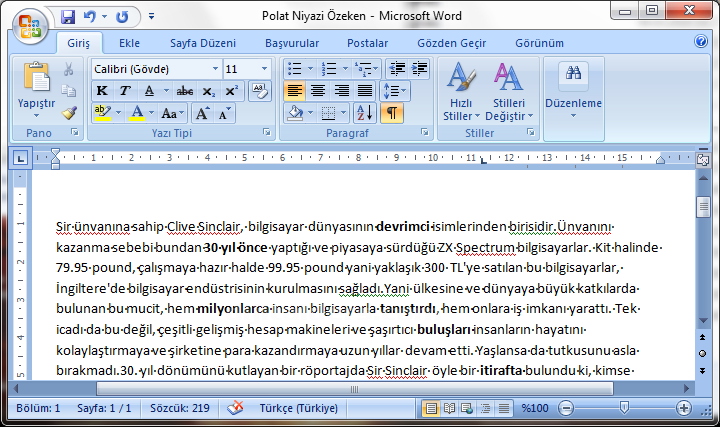Screen dimensions: 720x427
Task: Toggle italic (T) formatting
Action: 124,91
